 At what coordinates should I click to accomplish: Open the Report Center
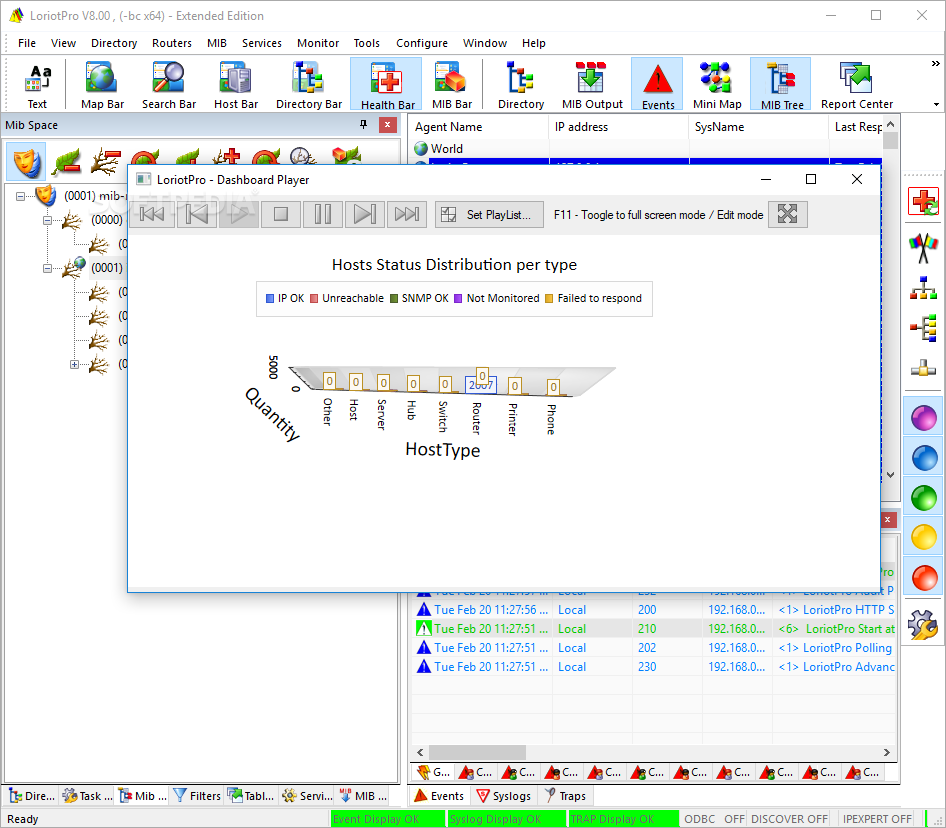point(856,85)
